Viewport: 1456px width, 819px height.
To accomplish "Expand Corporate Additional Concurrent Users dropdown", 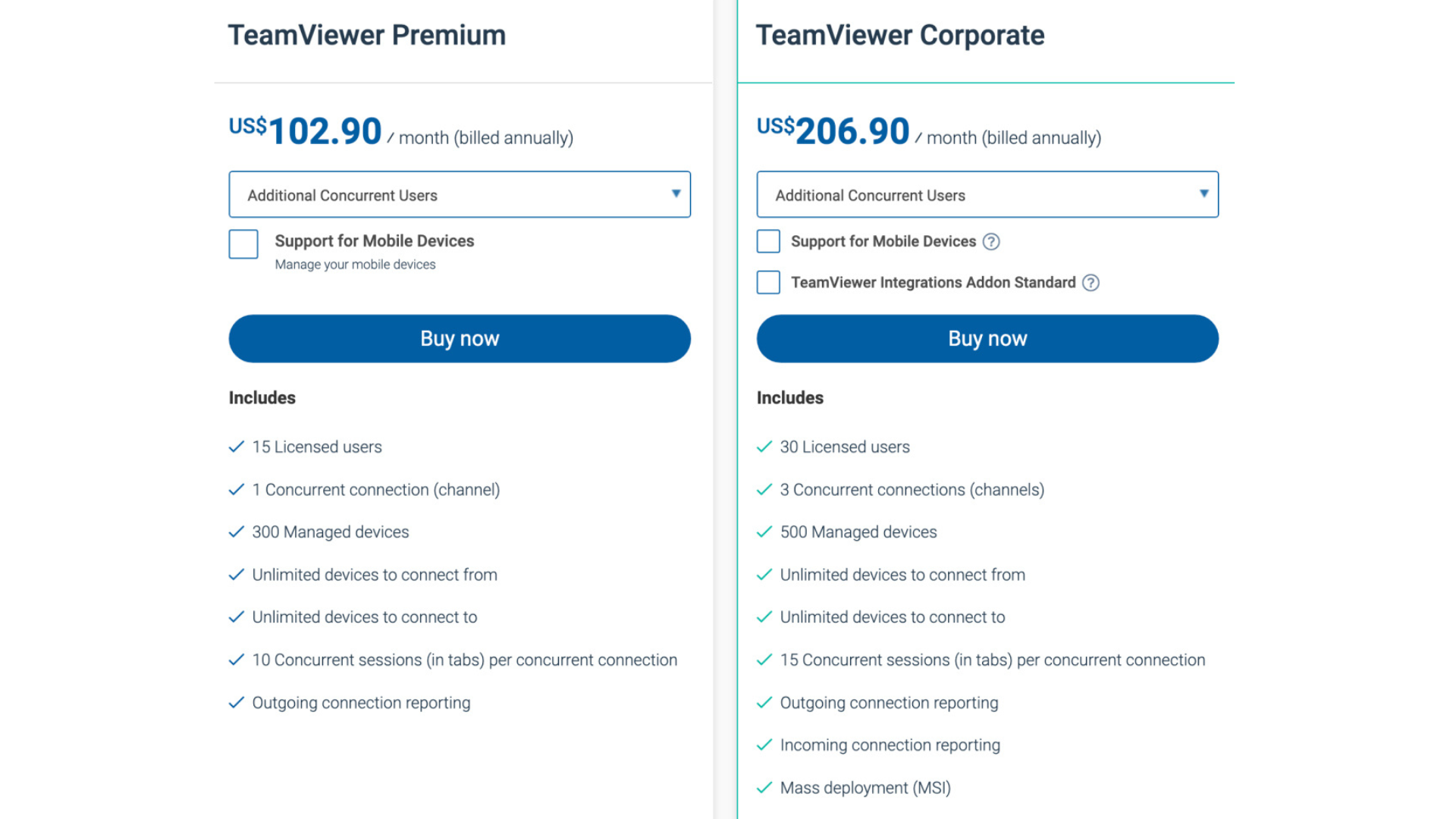I will coord(987,195).
